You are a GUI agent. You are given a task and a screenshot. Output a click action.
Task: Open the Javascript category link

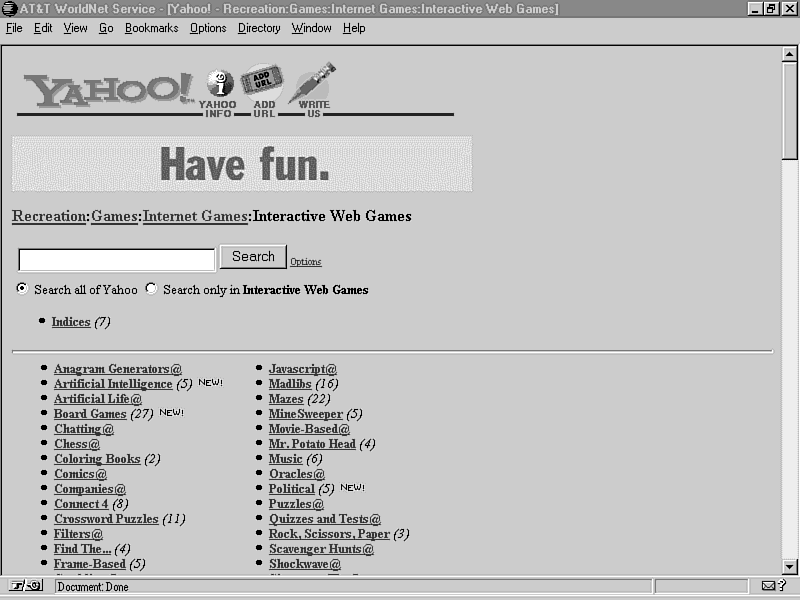(x=303, y=369)
